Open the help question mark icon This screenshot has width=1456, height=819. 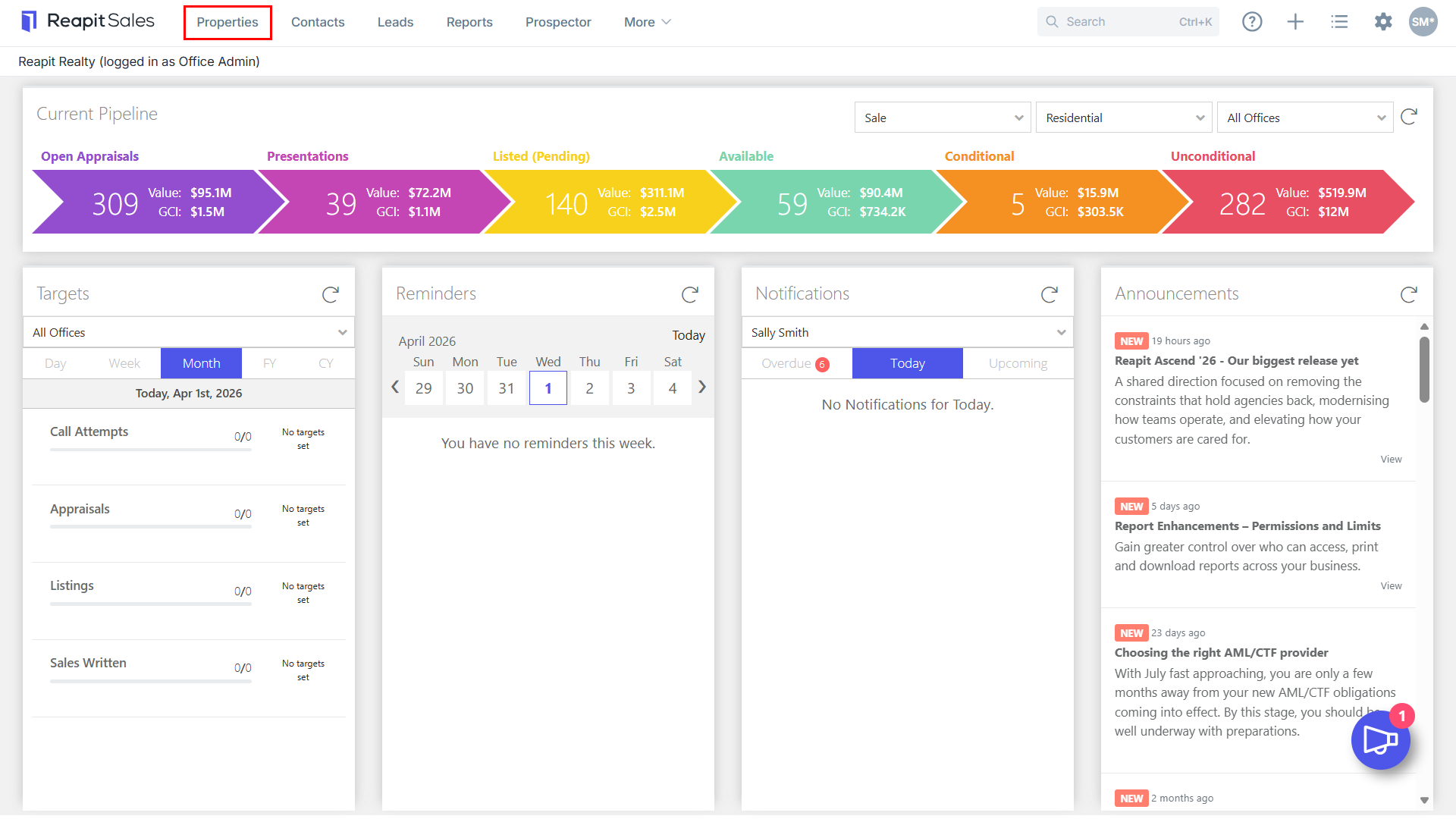tap(1252, 22)
